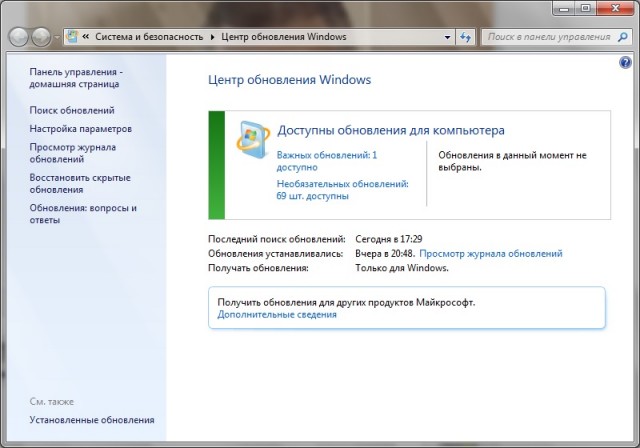Click the back navigation arrow button
The width and height of the screenshot is (640, 448).
[18, 37]
